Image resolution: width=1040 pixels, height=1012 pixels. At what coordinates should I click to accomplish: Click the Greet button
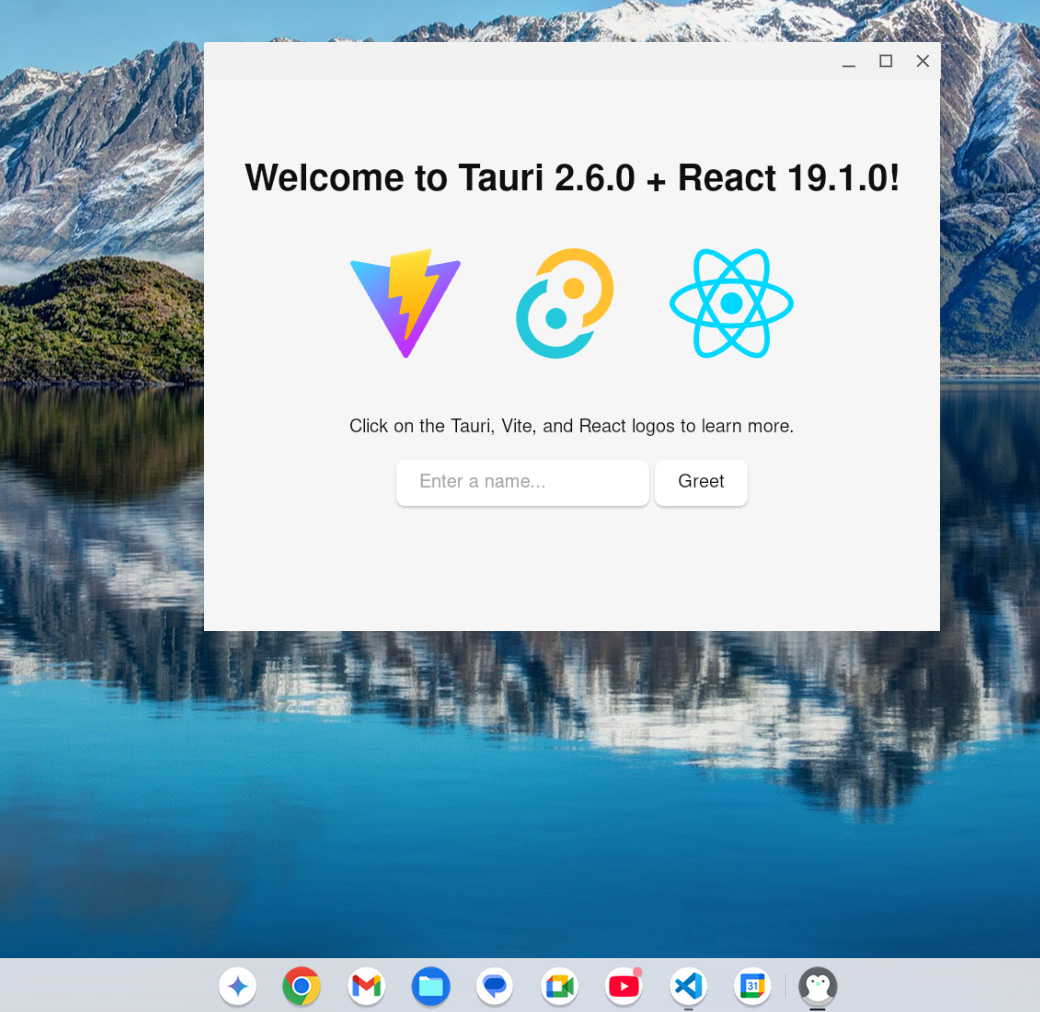click(x=701, y=482)
